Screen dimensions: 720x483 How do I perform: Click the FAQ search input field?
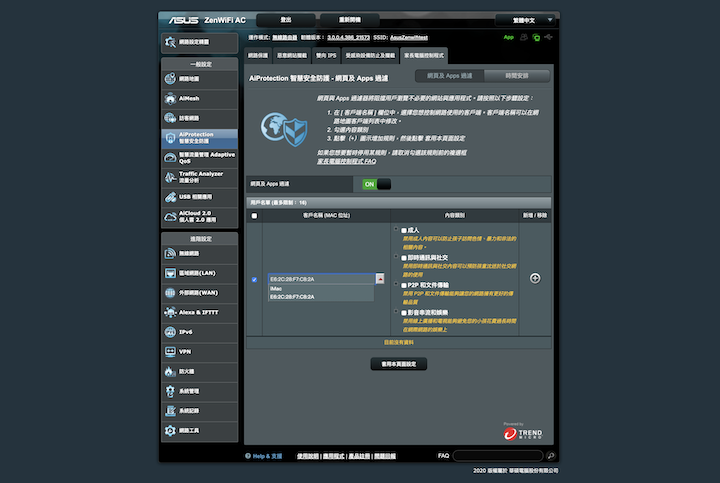point(498,455)
